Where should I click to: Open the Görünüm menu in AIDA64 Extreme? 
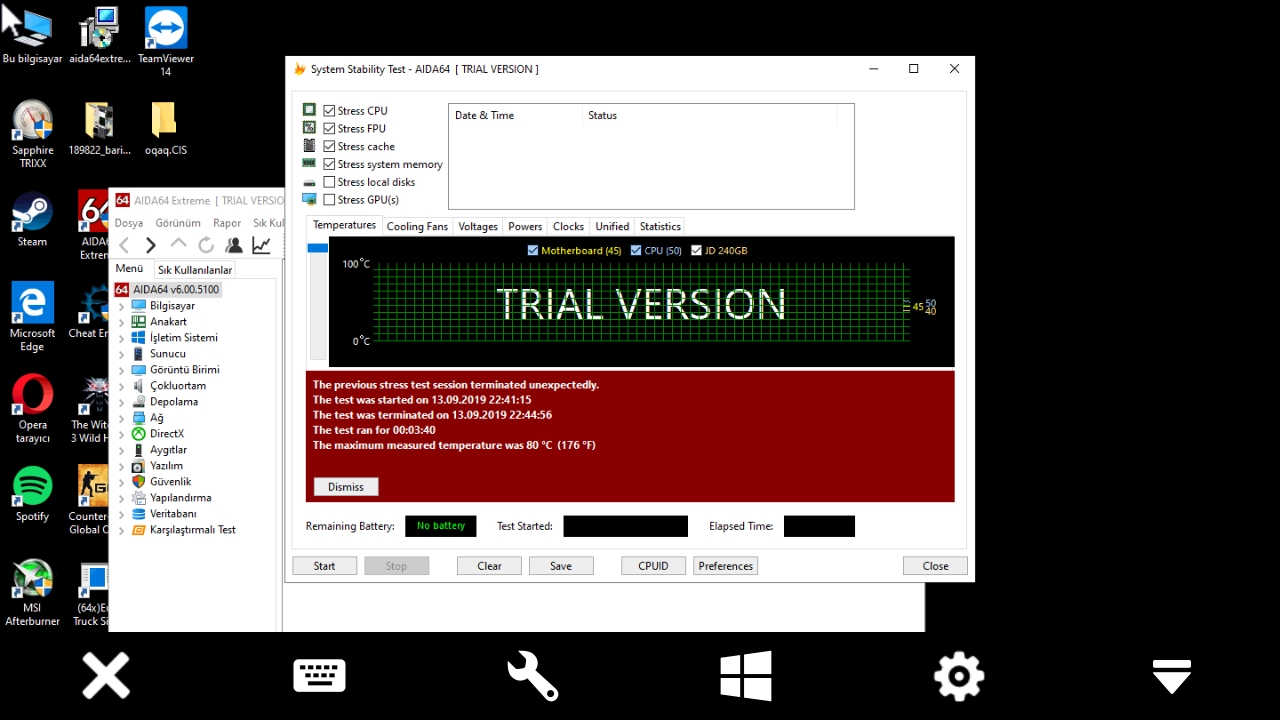point(178,223)
